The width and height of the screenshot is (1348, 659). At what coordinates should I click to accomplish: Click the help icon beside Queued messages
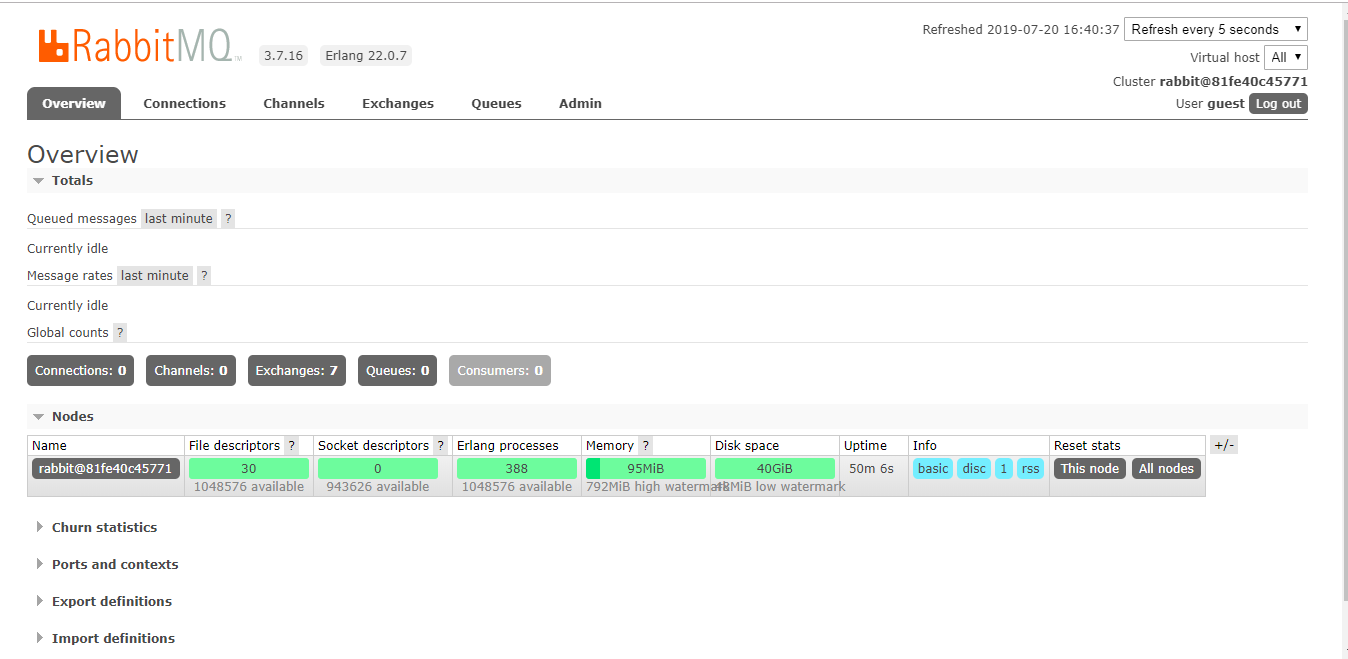228,219
